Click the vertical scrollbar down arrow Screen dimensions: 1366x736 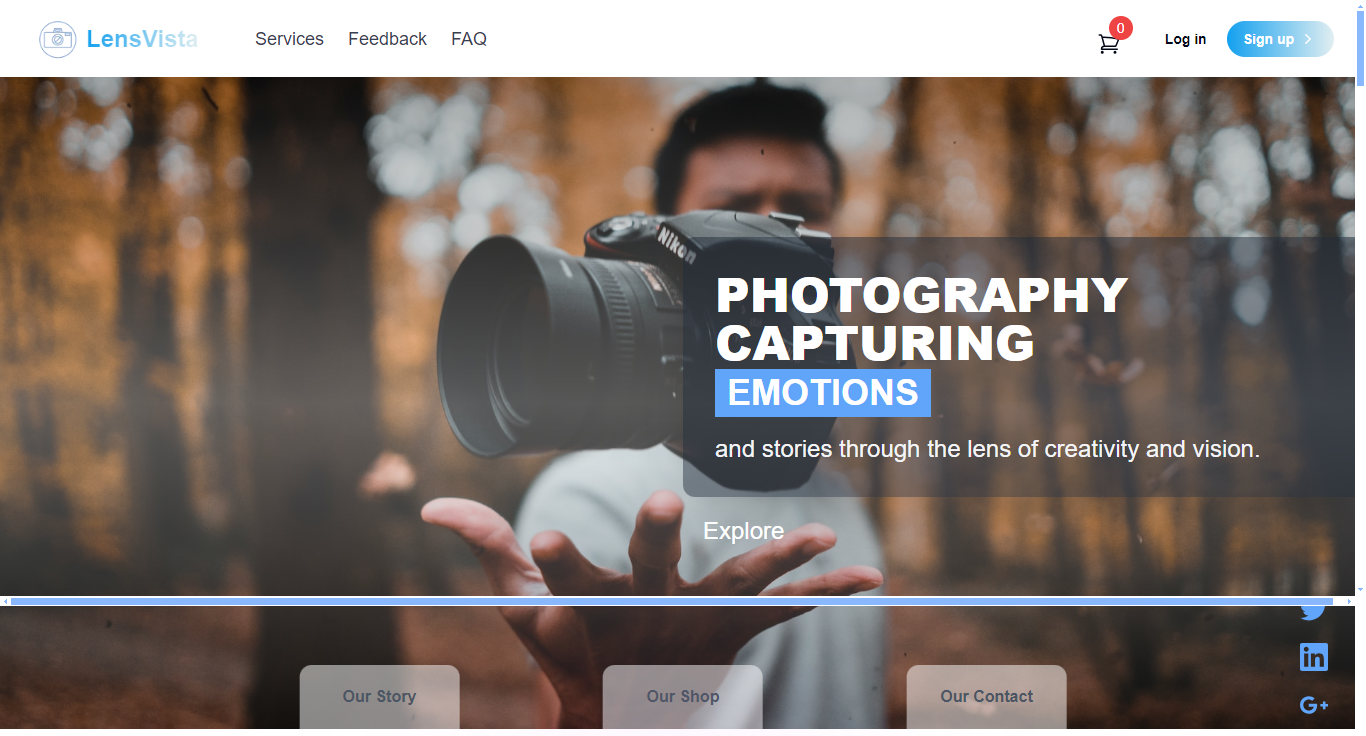tap(1360, 590)
